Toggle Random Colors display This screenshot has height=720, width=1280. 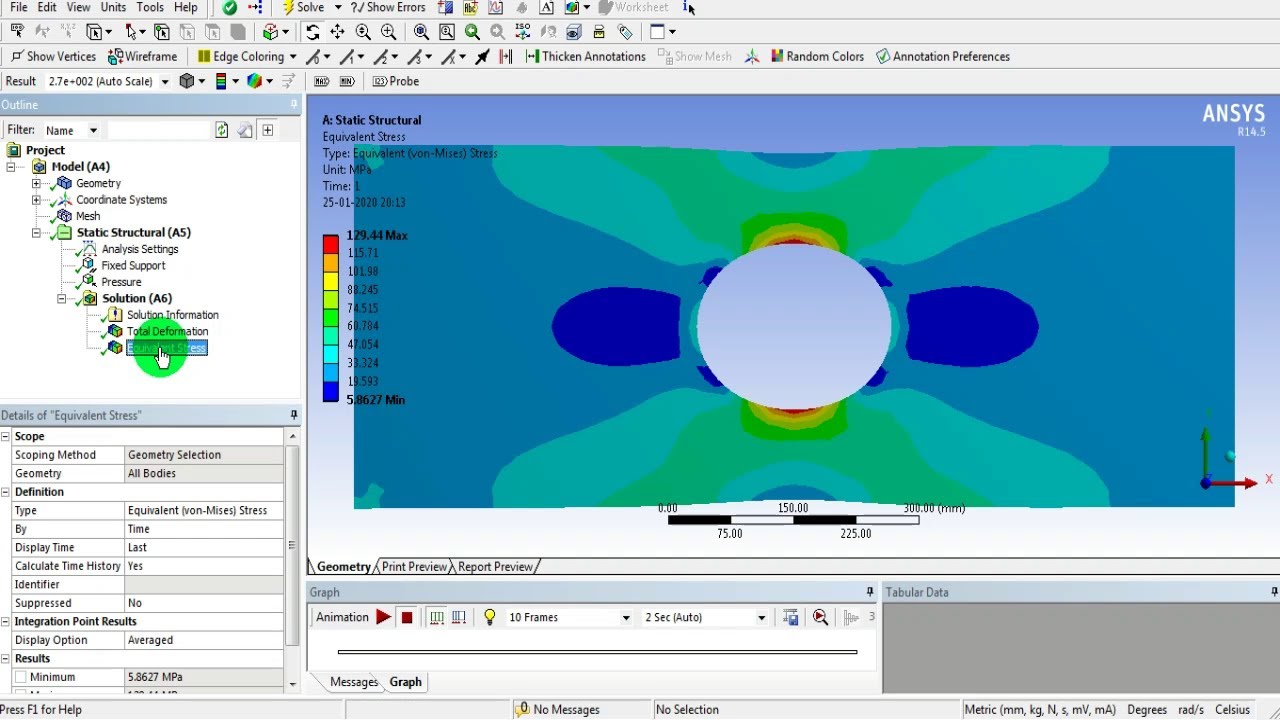[817, 57]
